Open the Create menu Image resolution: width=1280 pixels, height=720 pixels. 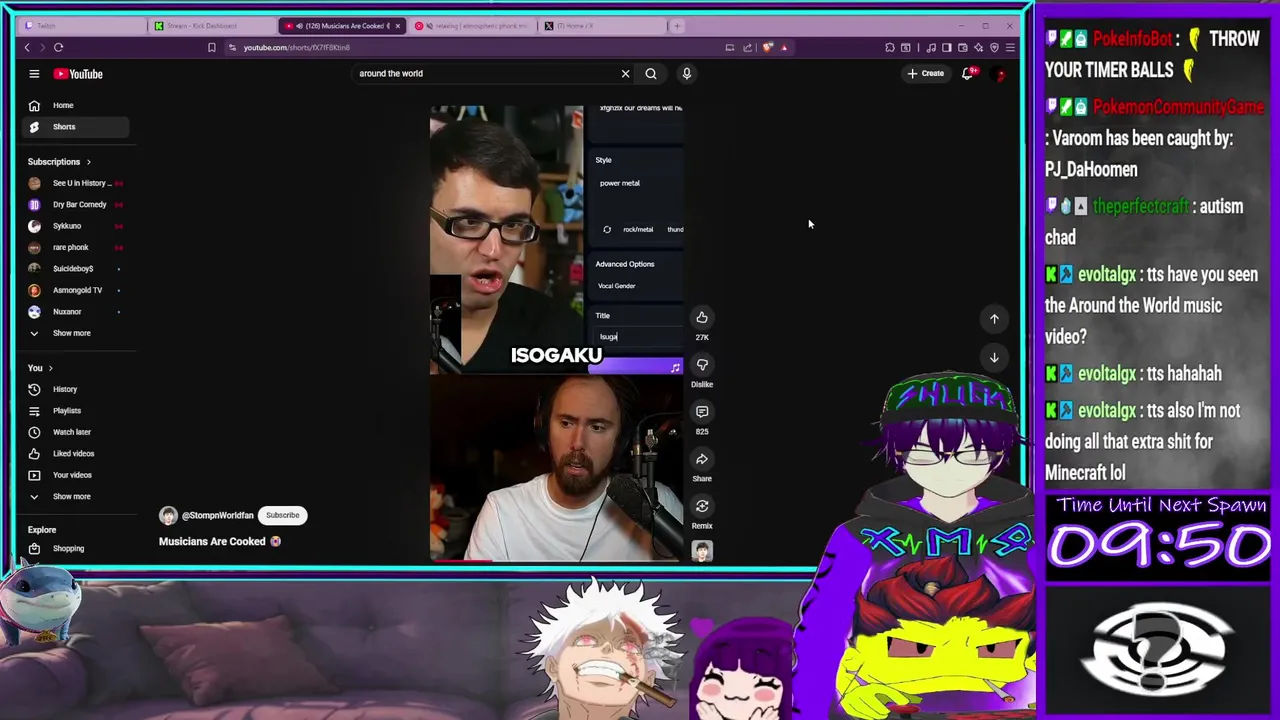[925, 73]
